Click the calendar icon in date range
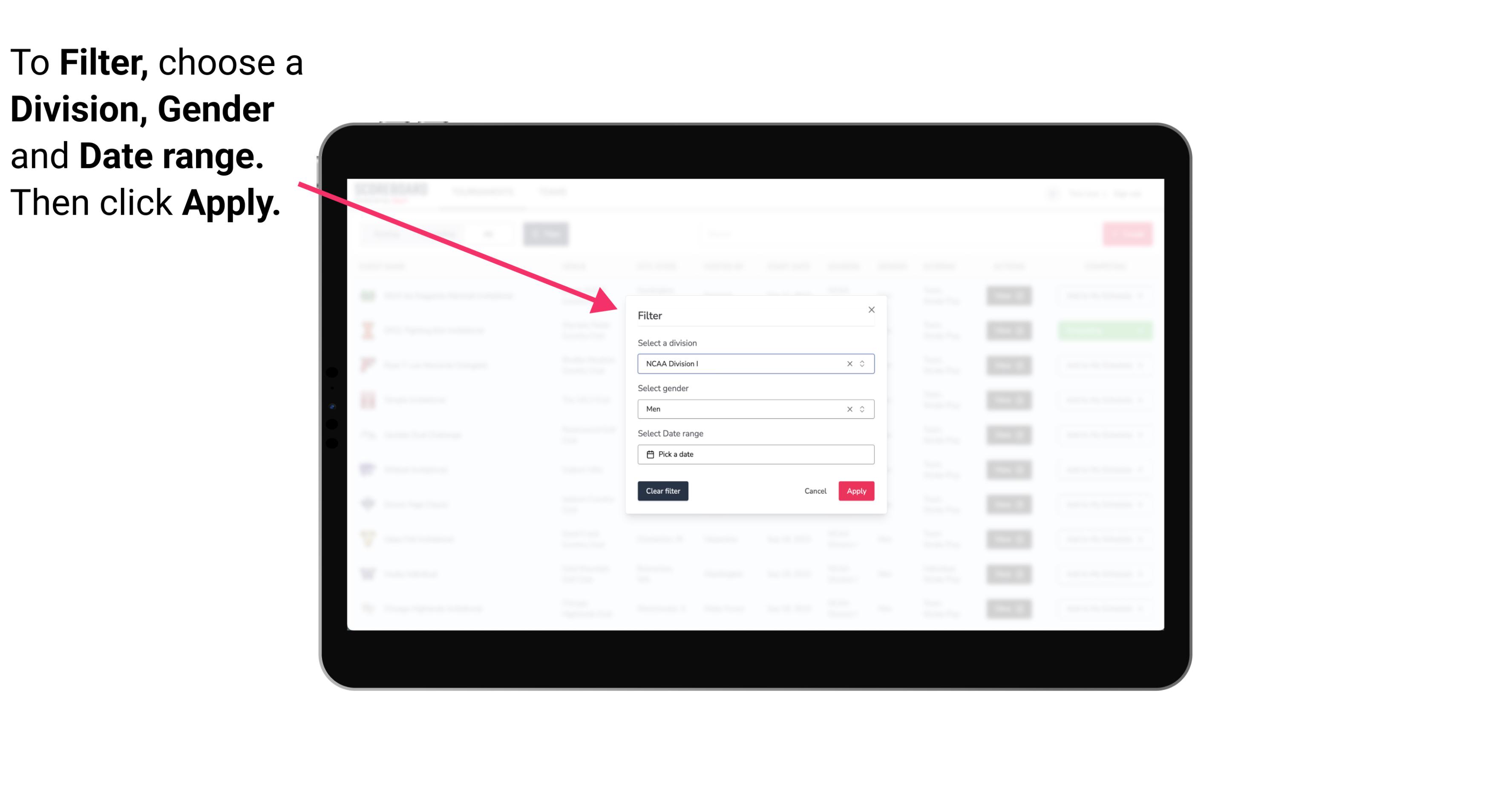This screenshot has width=1509, height=812. [x=649, y=454]
